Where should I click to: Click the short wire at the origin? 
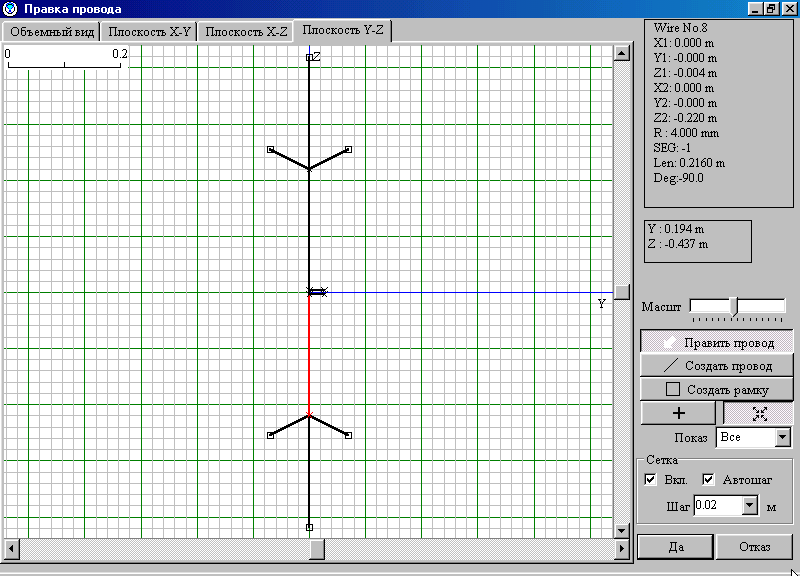317,292
